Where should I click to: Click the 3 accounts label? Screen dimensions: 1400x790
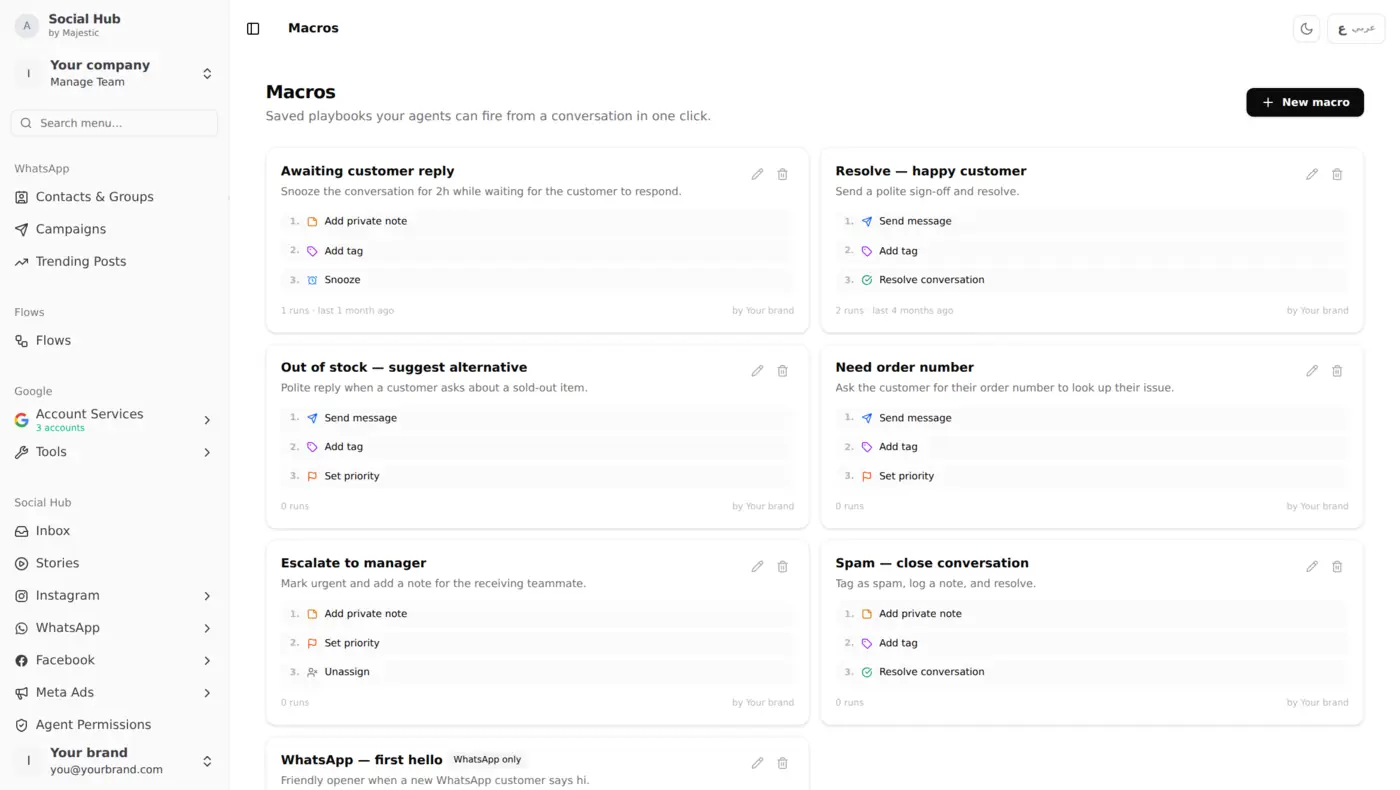click(x=60, y=428)
